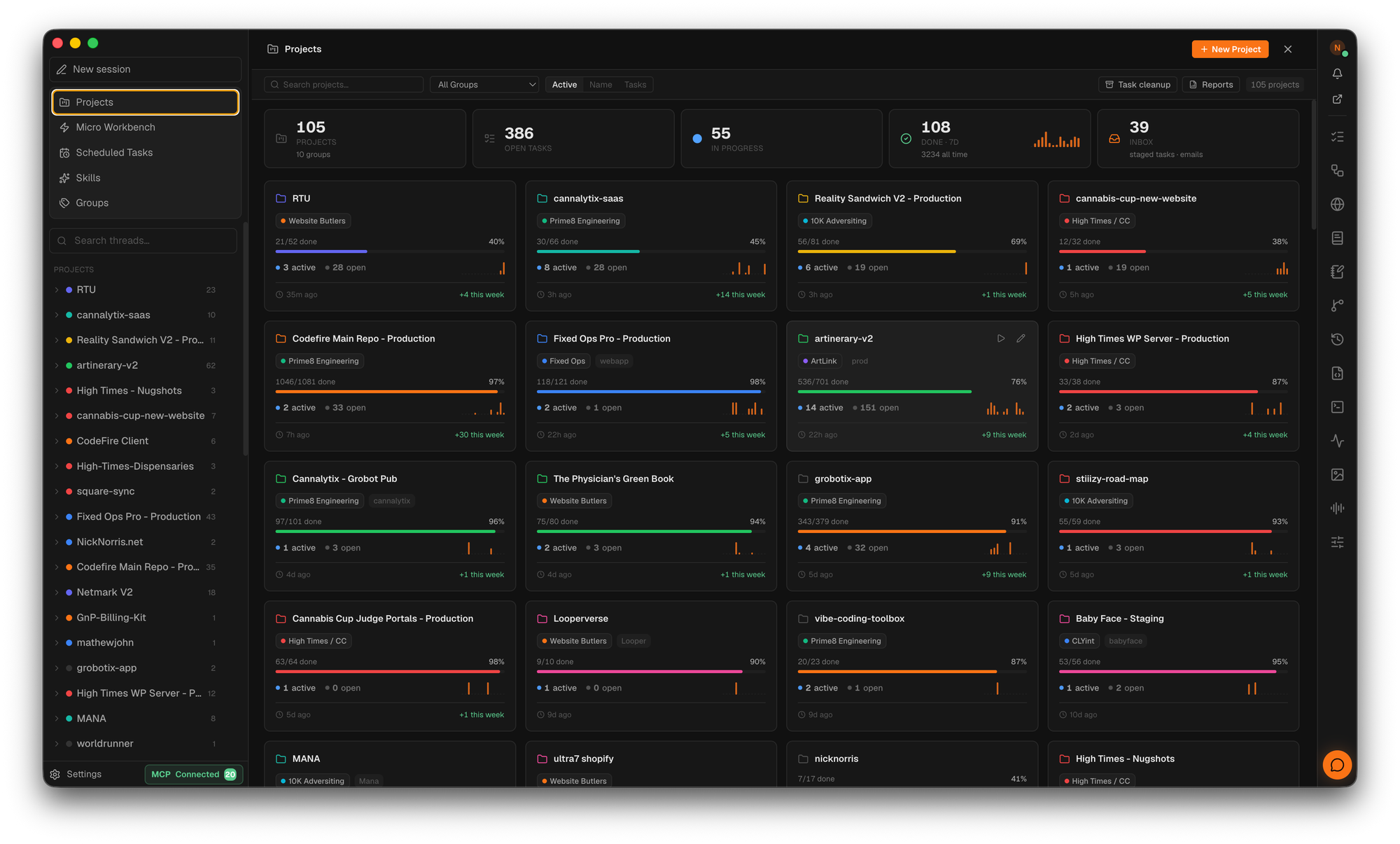The image size is (1400, 844).
Task: Open the audio waveform icon
Action: pyautogui.click(x=1337, y=509)
